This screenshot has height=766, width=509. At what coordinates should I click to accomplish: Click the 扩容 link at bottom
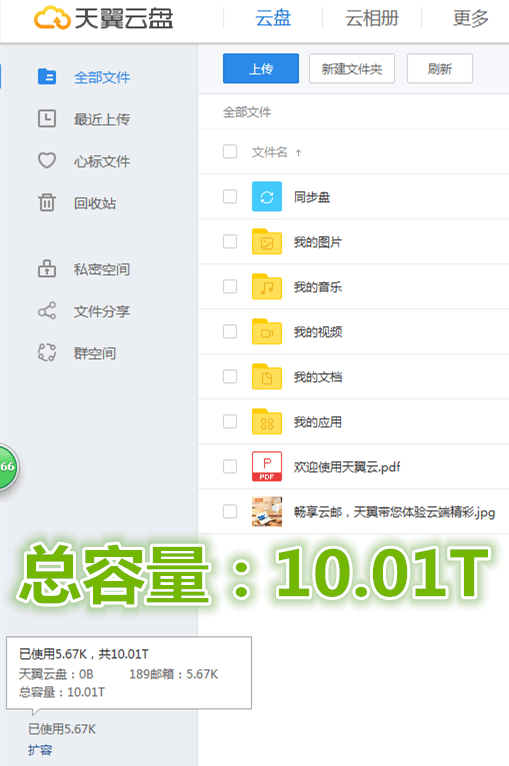coord(40,750)
